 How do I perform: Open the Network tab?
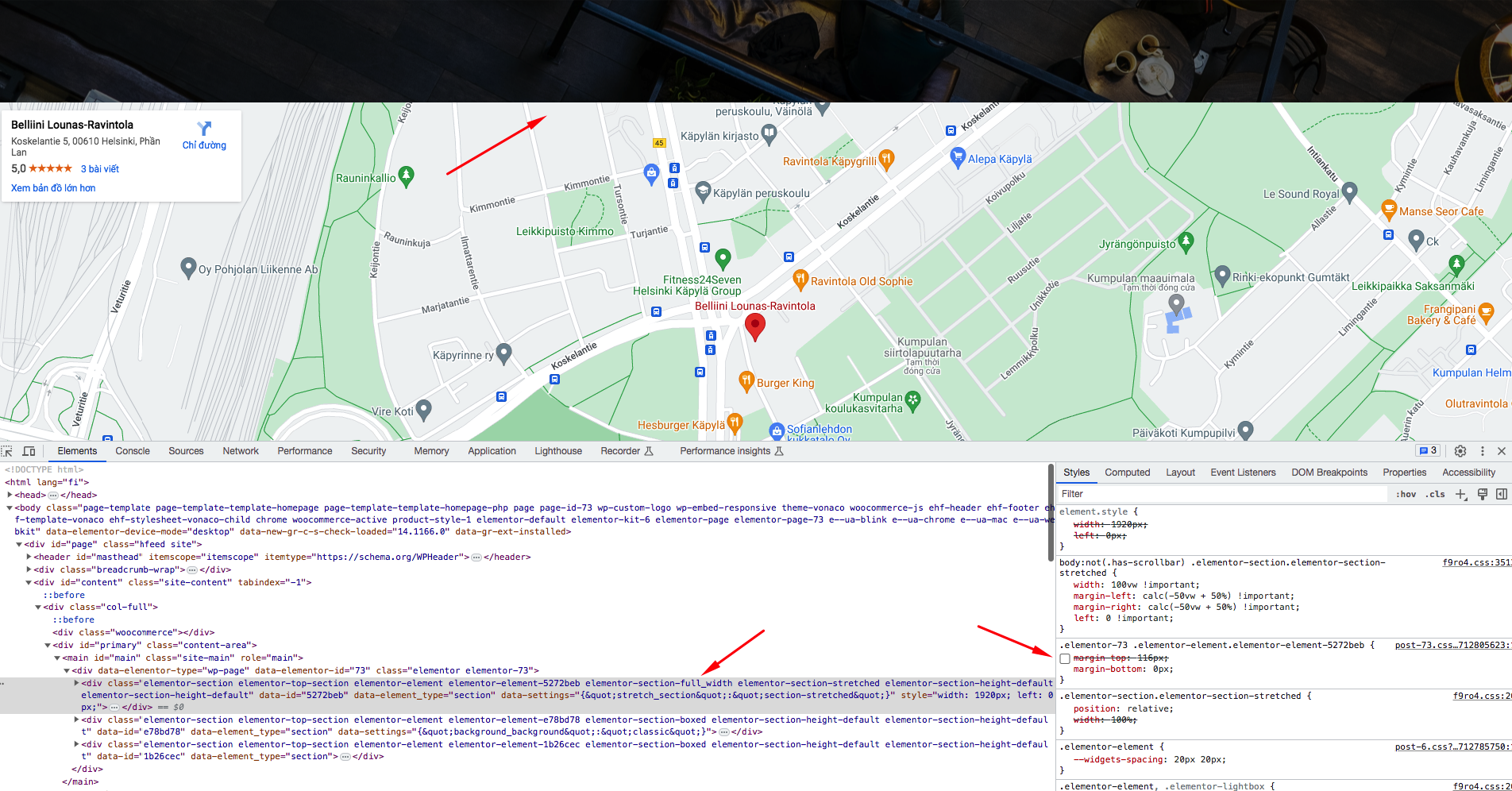click(x=241, y=451)
